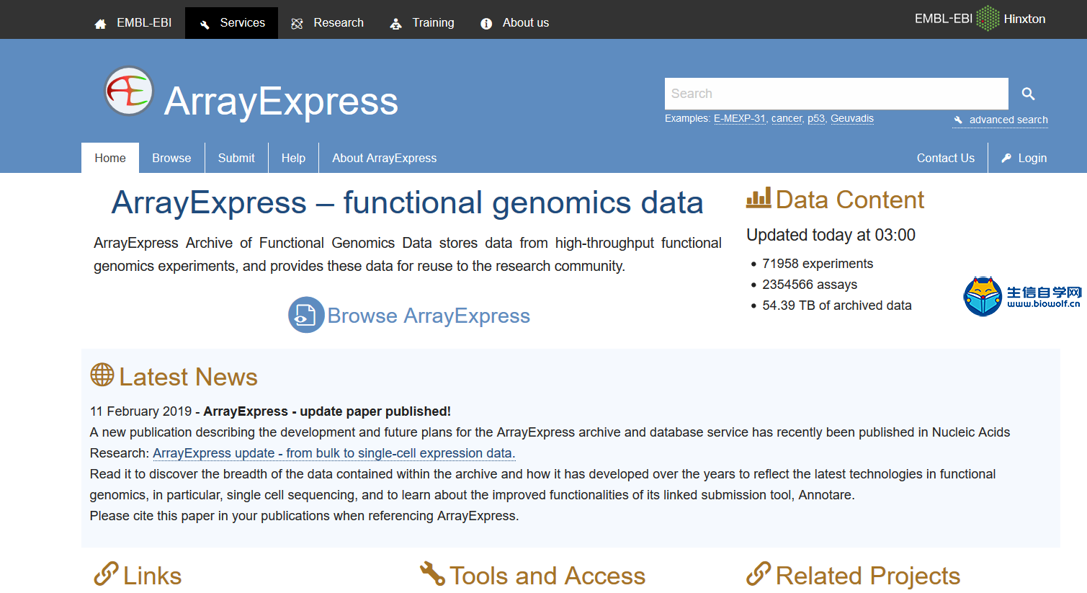This screenshot has width=1087, height=593.
Task: Open the Contact Us tab
Action: click(x=946, y=158)
